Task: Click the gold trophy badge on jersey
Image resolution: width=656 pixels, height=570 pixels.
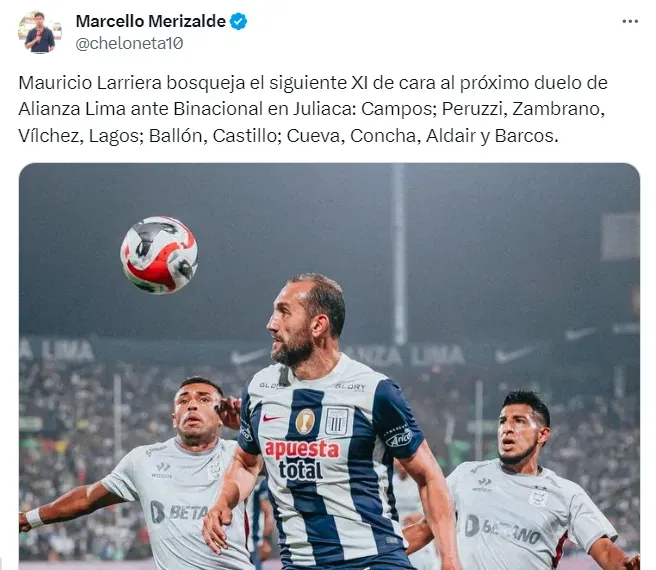Action: 305,421
